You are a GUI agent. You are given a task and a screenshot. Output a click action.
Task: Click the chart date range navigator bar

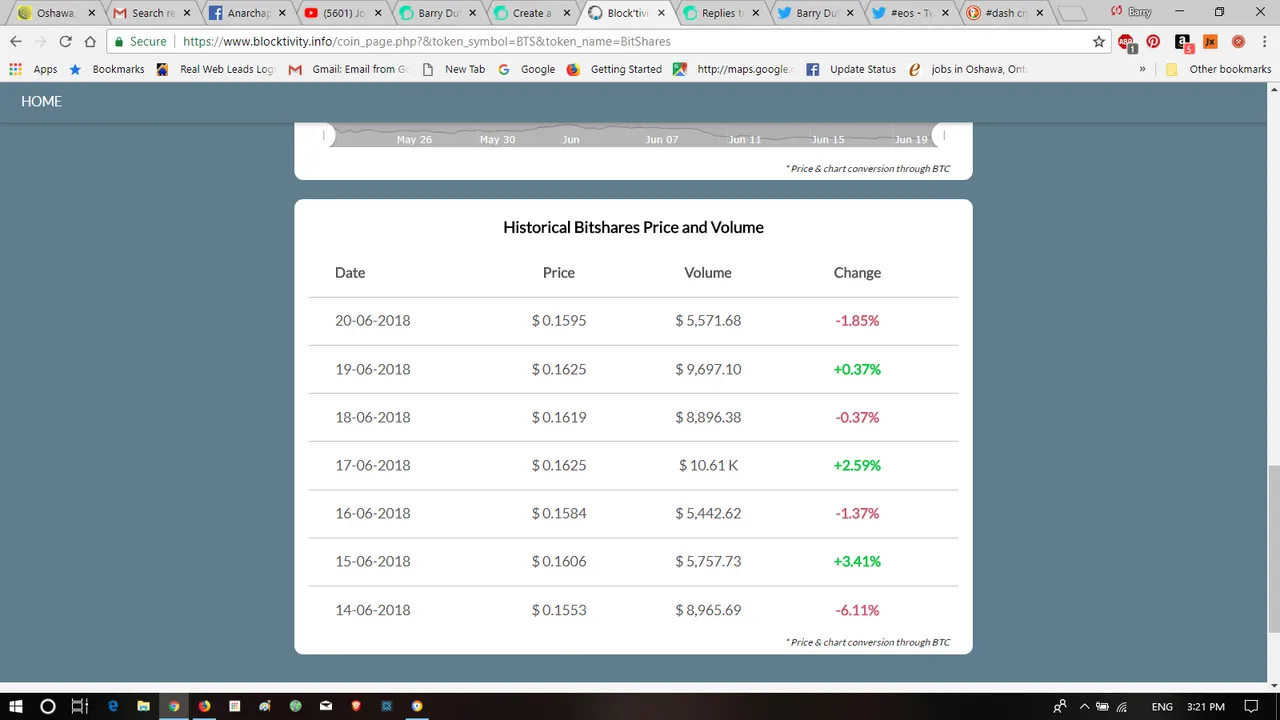(x=633, y=135)
